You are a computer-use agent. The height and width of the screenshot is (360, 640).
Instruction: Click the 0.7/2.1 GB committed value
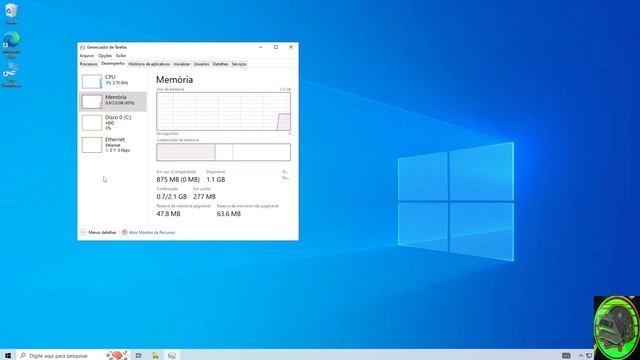(171, 197)
